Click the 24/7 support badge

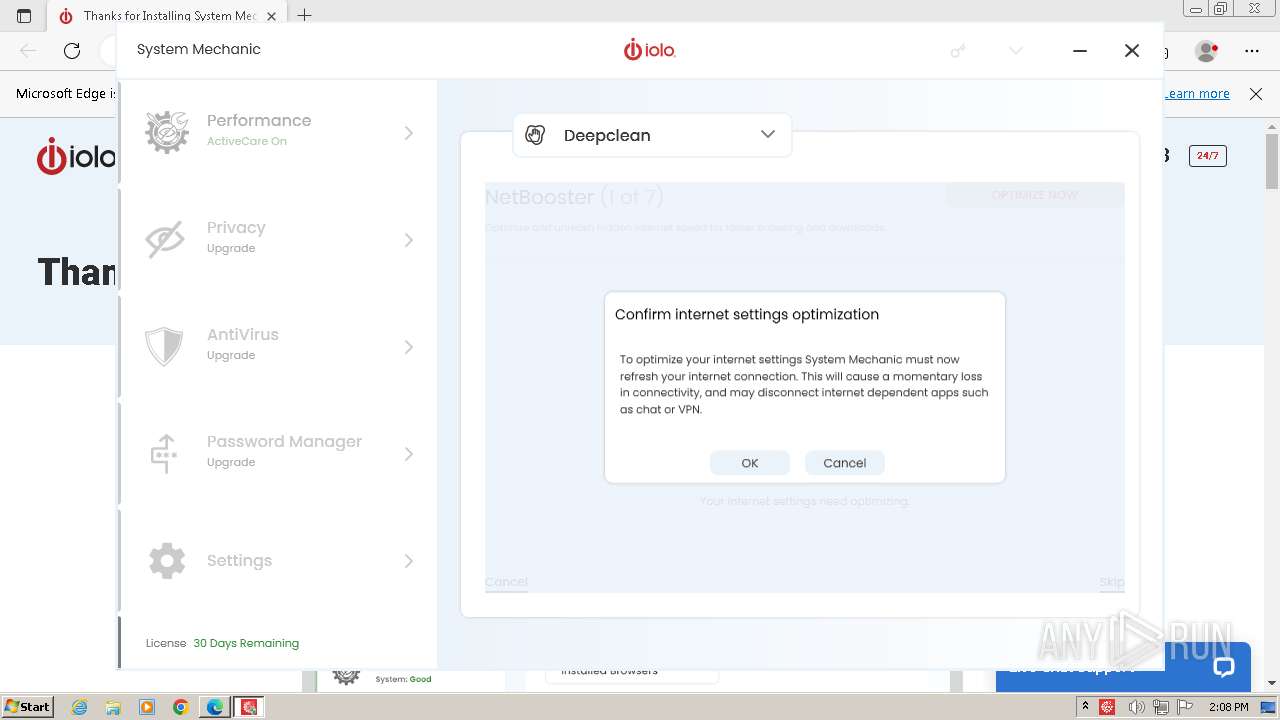coord(1208,155)
